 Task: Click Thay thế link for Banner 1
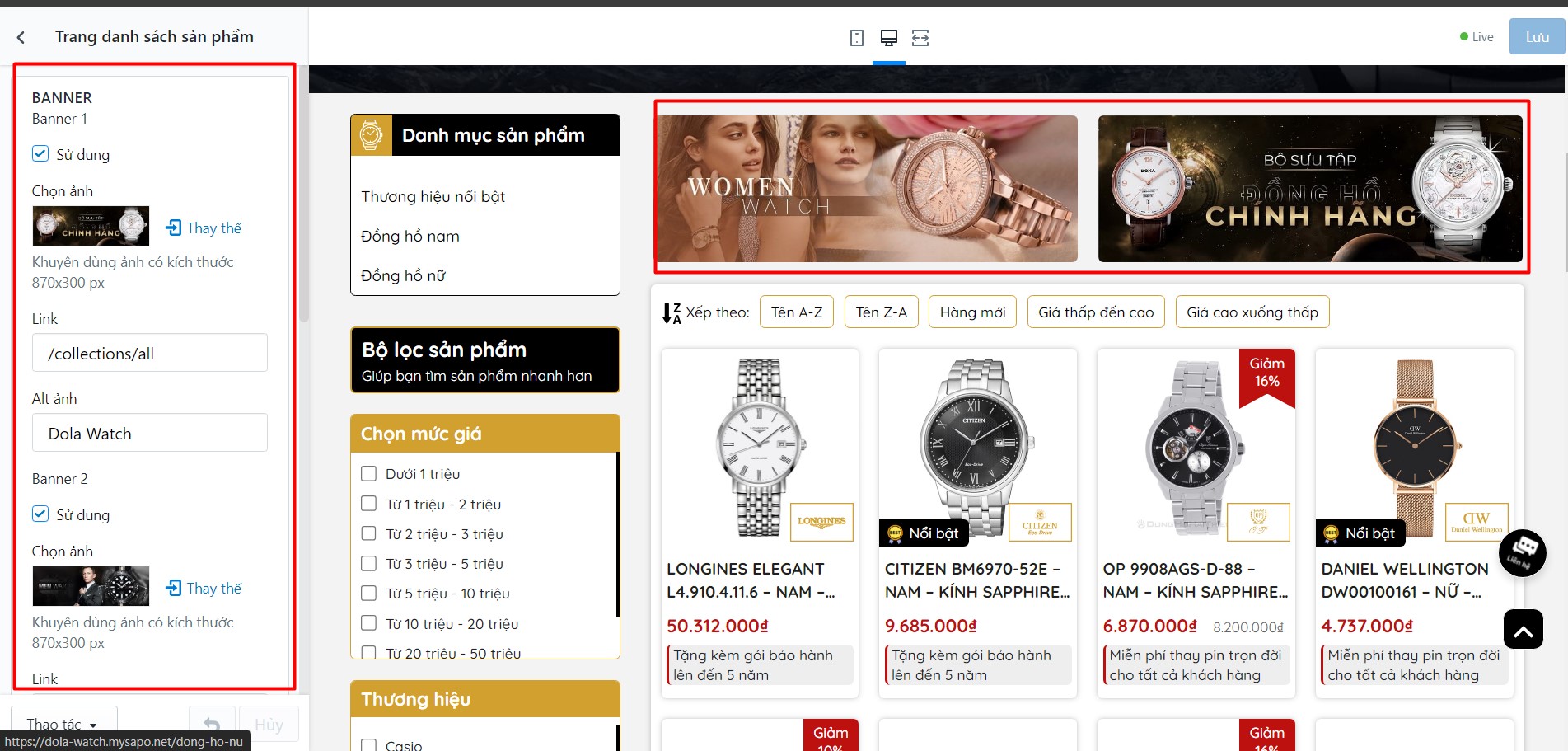click(214, 228)
